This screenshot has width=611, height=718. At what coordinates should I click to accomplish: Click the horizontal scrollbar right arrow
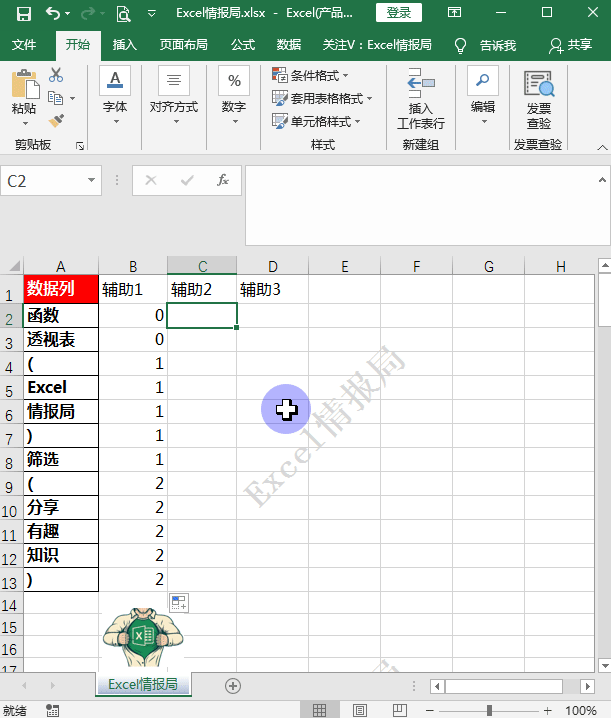[x=587, y=686]
